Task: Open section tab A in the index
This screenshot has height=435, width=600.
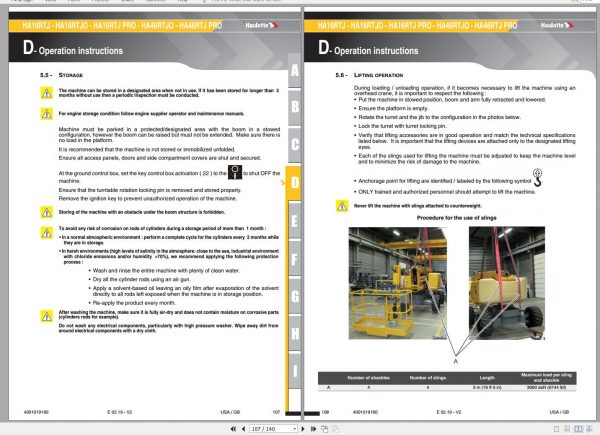Action: click(295, 70)
